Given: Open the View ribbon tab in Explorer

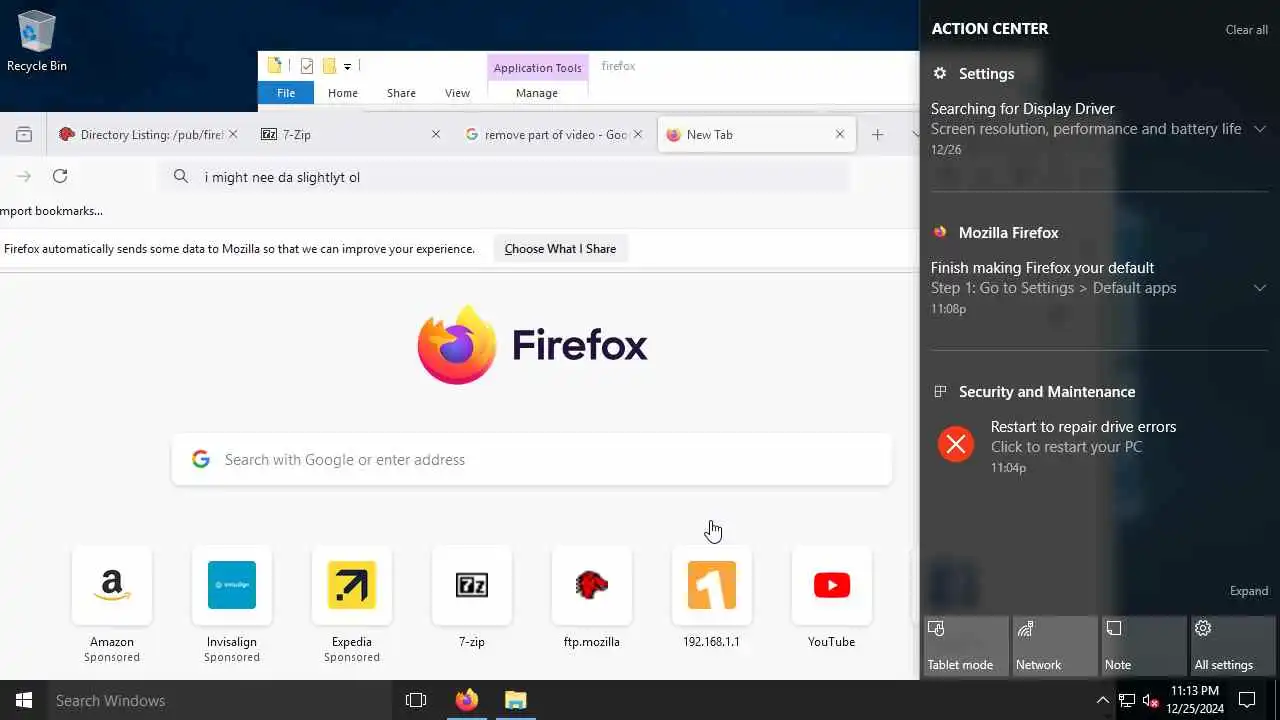Looking at the screenshot, I should pyautogui.click(x=457, y=93).
